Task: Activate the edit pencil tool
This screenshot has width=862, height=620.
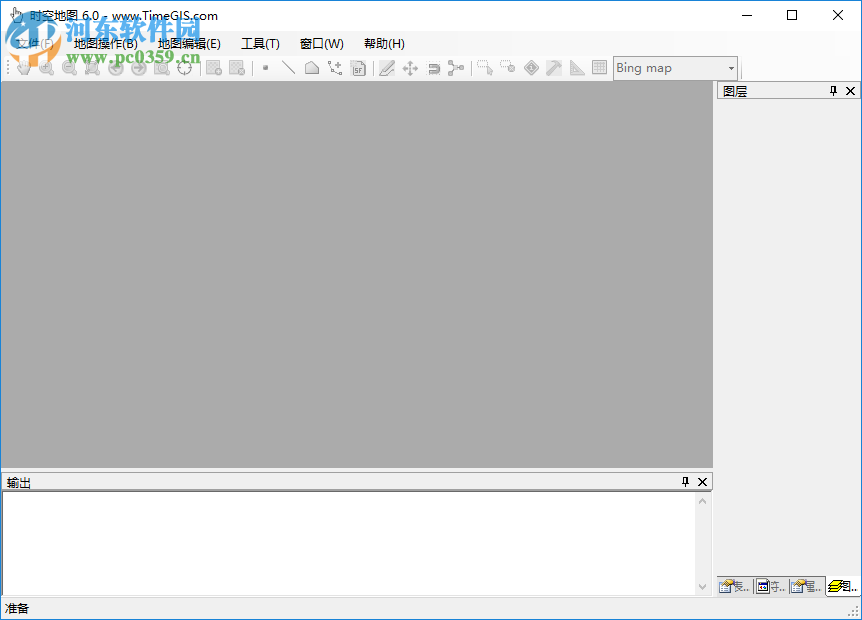Action: pos(387,67)
